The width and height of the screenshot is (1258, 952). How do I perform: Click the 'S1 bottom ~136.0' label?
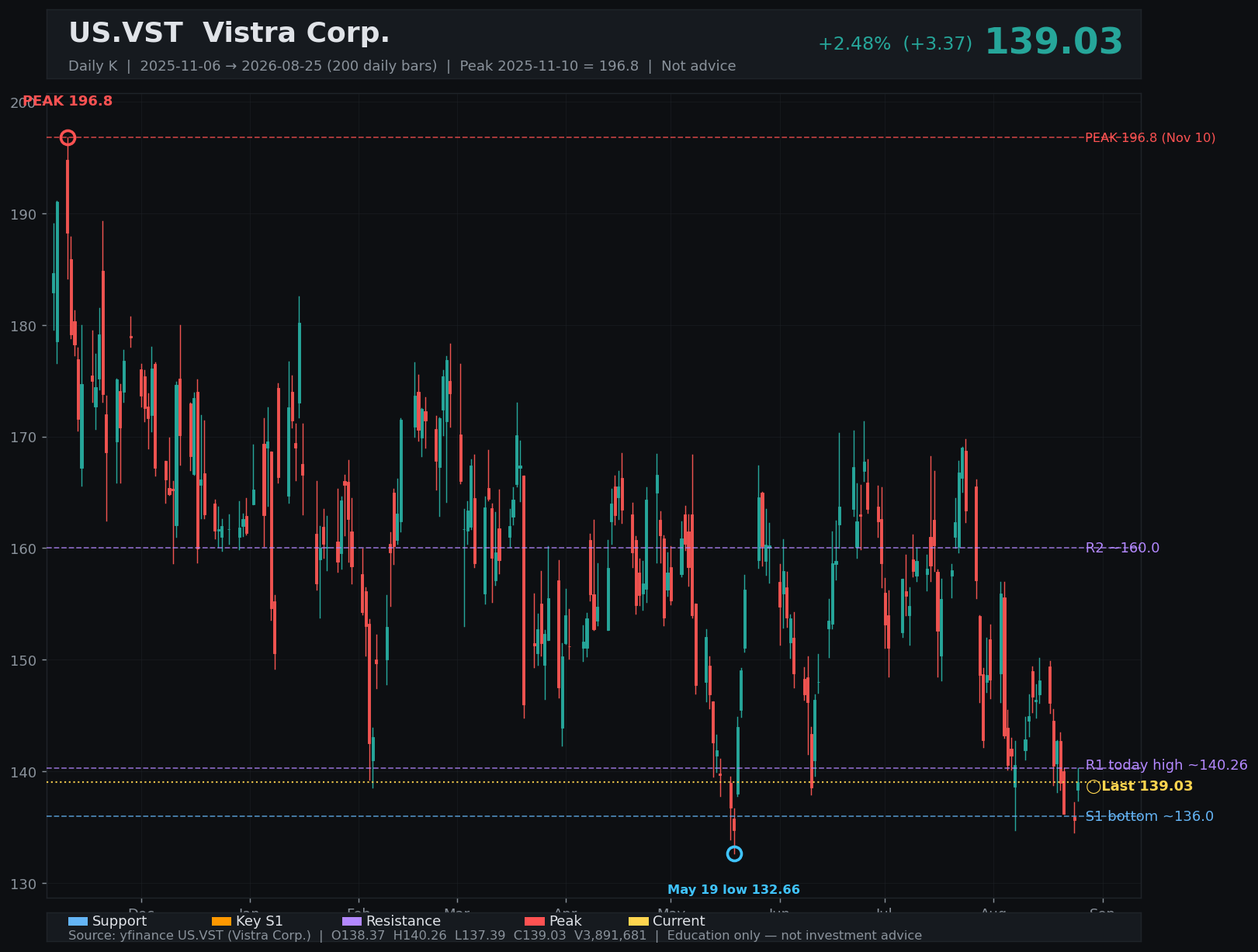1149,816
